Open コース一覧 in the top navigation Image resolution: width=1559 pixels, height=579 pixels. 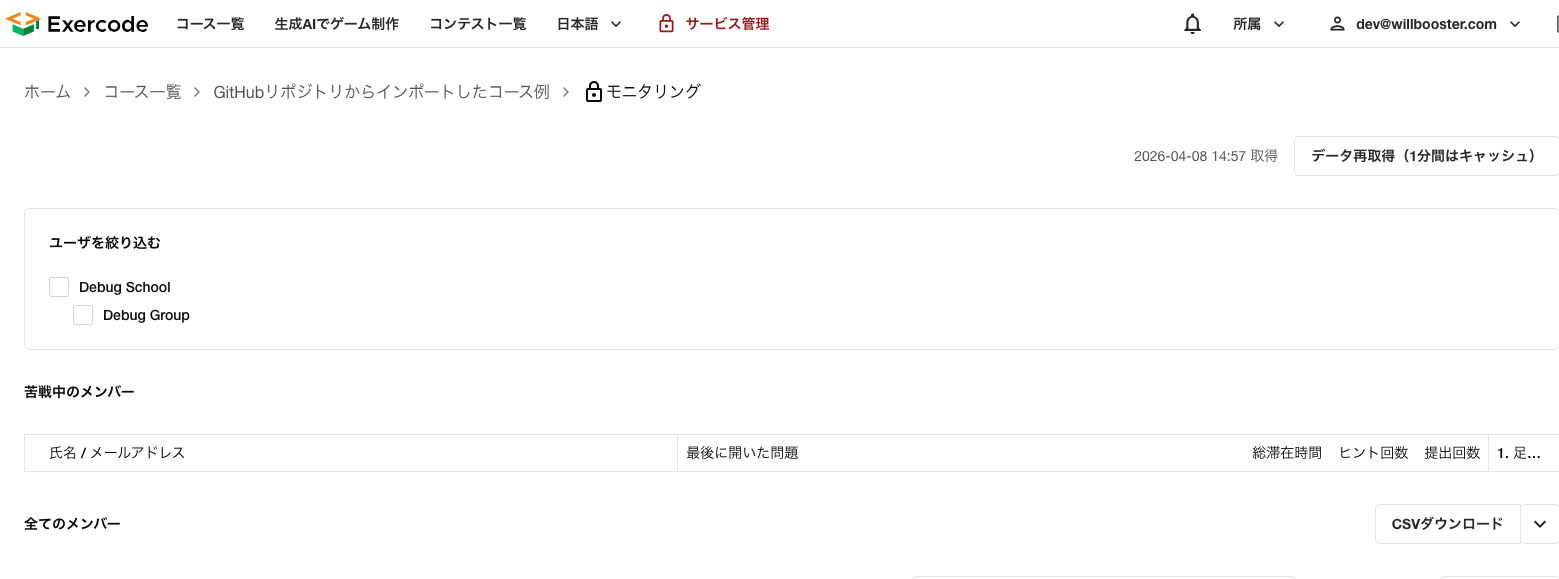(210, 24)
